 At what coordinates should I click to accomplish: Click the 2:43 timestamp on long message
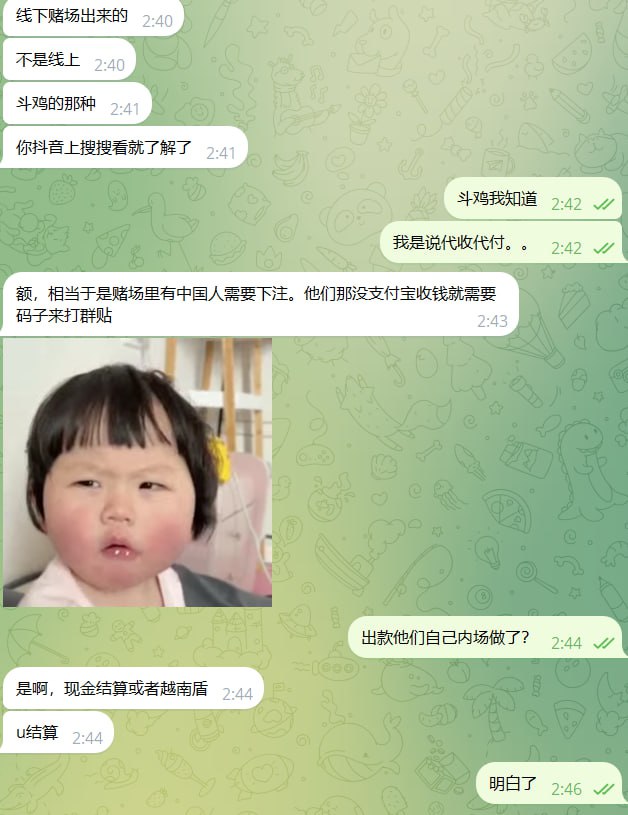point(492,321)
